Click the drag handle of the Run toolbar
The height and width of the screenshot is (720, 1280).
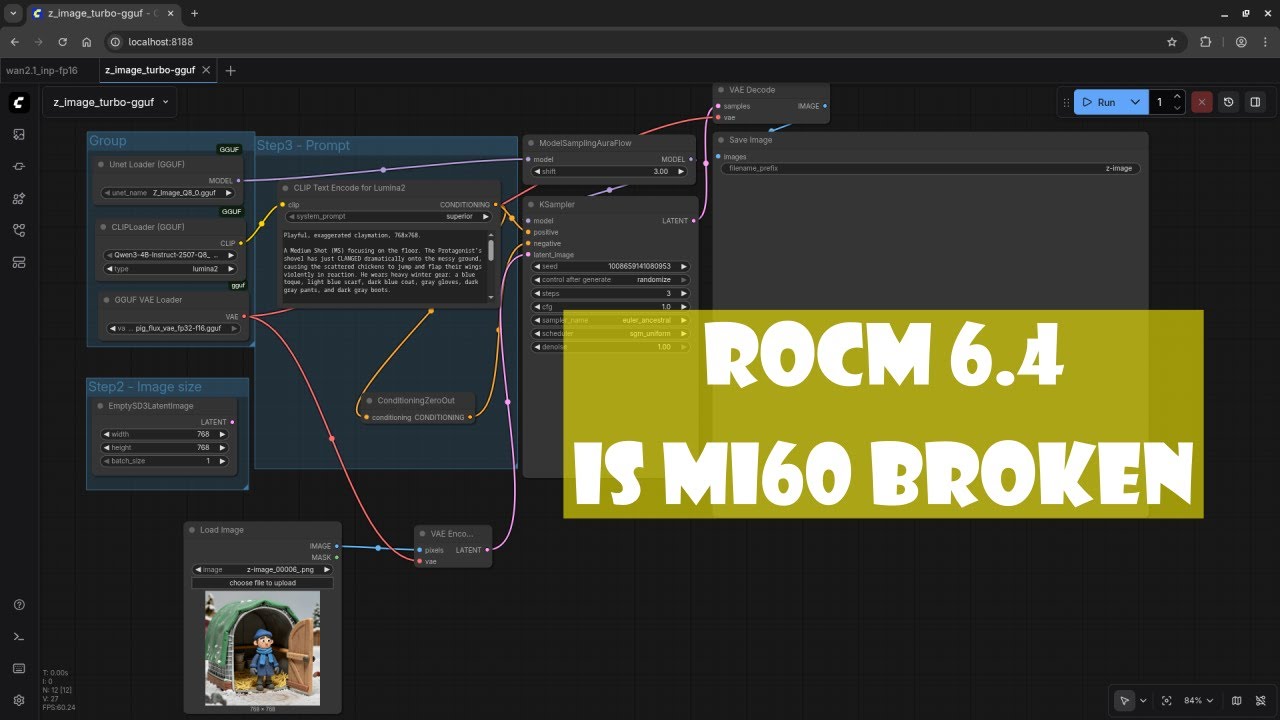tap(1066, 102)
